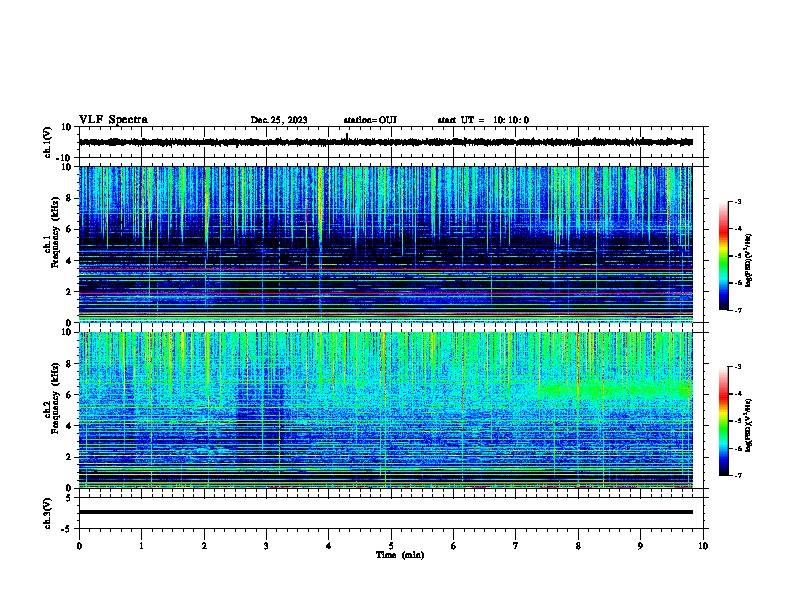
Task: Click the log(PSD) label beside ch.2 colorbar
Action: 748,425
